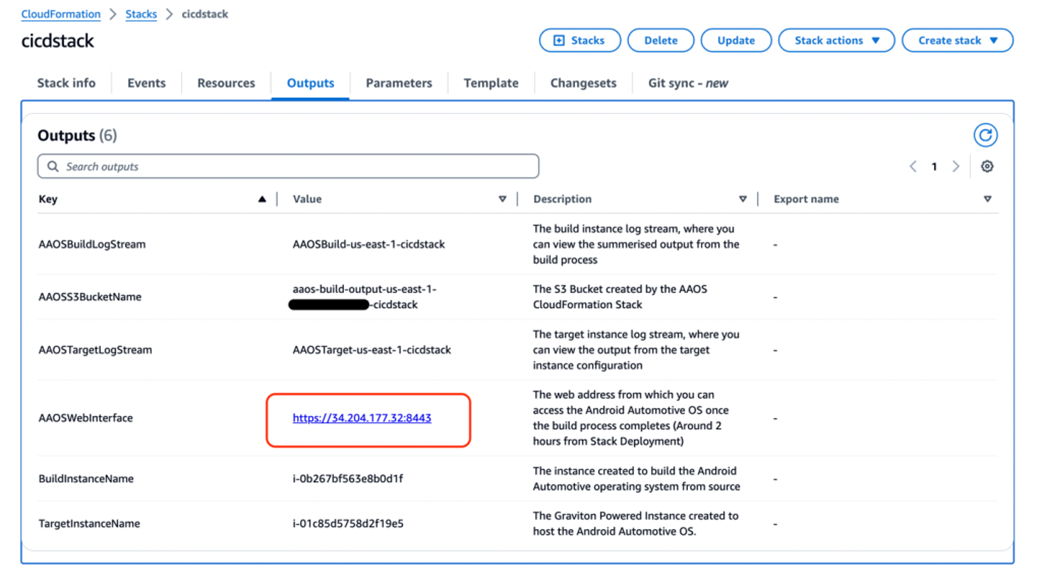Open outputs table settings gear
The height and width of the screenshot is (583, 1042).
[987, 166]
